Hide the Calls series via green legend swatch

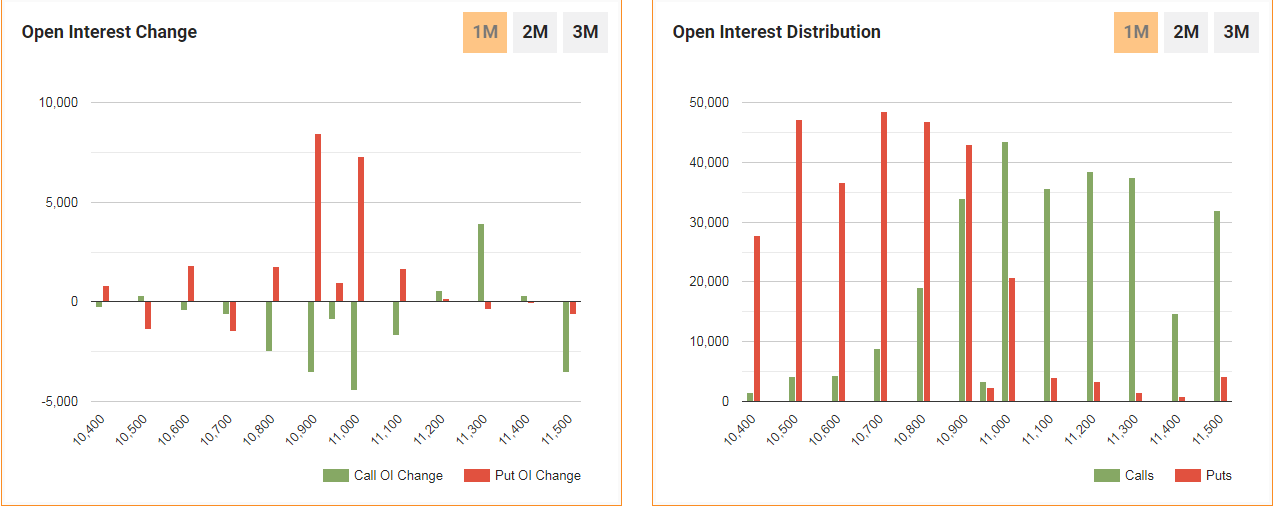(x=1106, y=475)
